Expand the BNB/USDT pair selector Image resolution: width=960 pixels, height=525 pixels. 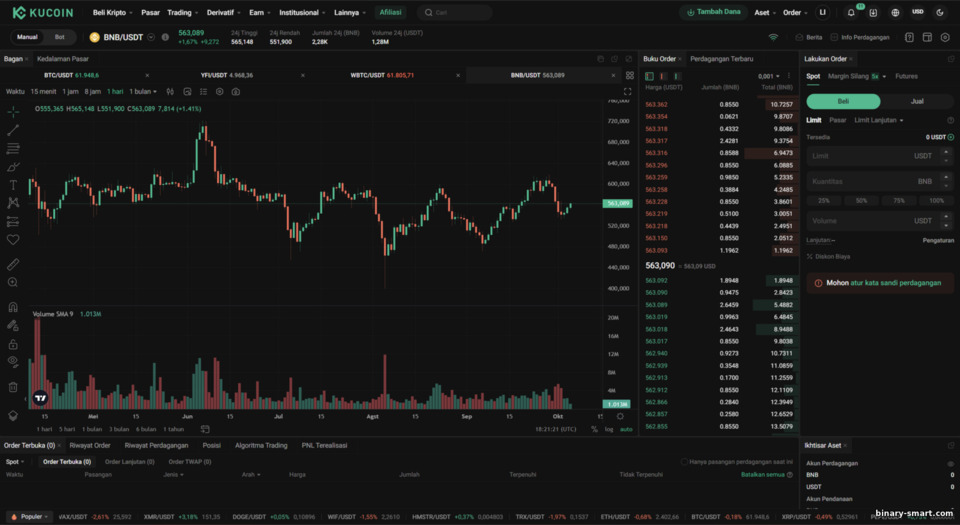[x=151, y=37]
